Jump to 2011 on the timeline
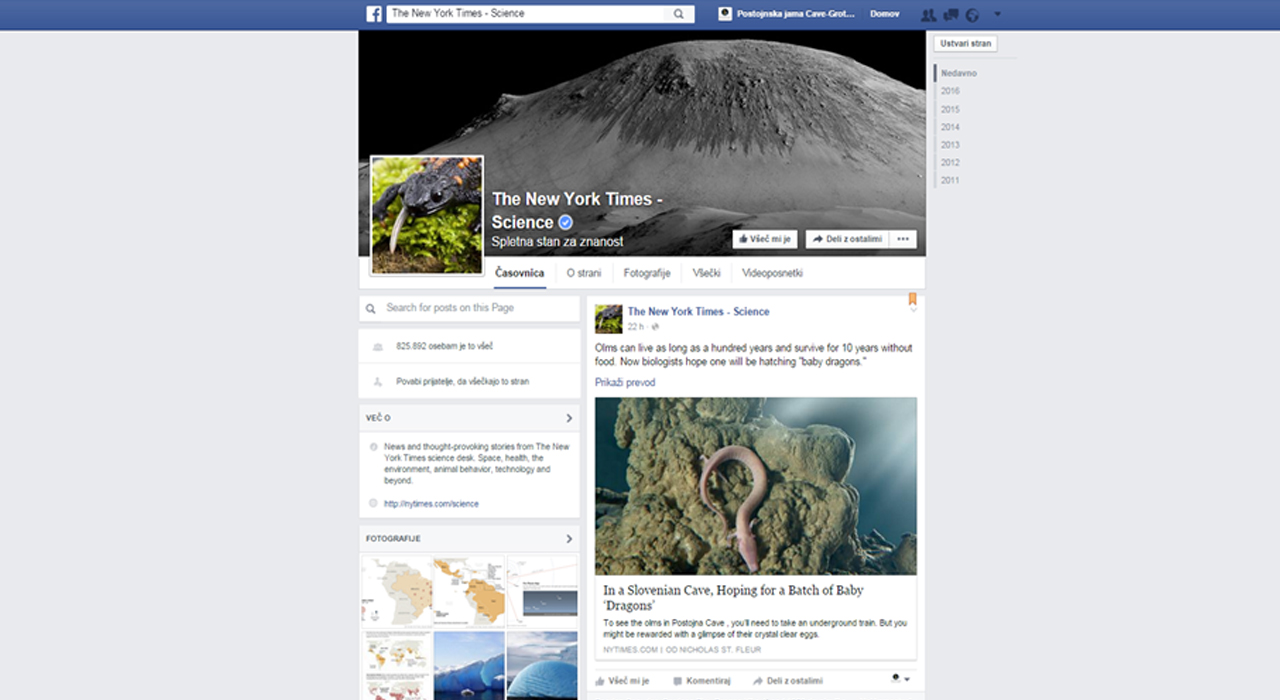This screenshot has height=700, width=1280. [x=950, y=180]
